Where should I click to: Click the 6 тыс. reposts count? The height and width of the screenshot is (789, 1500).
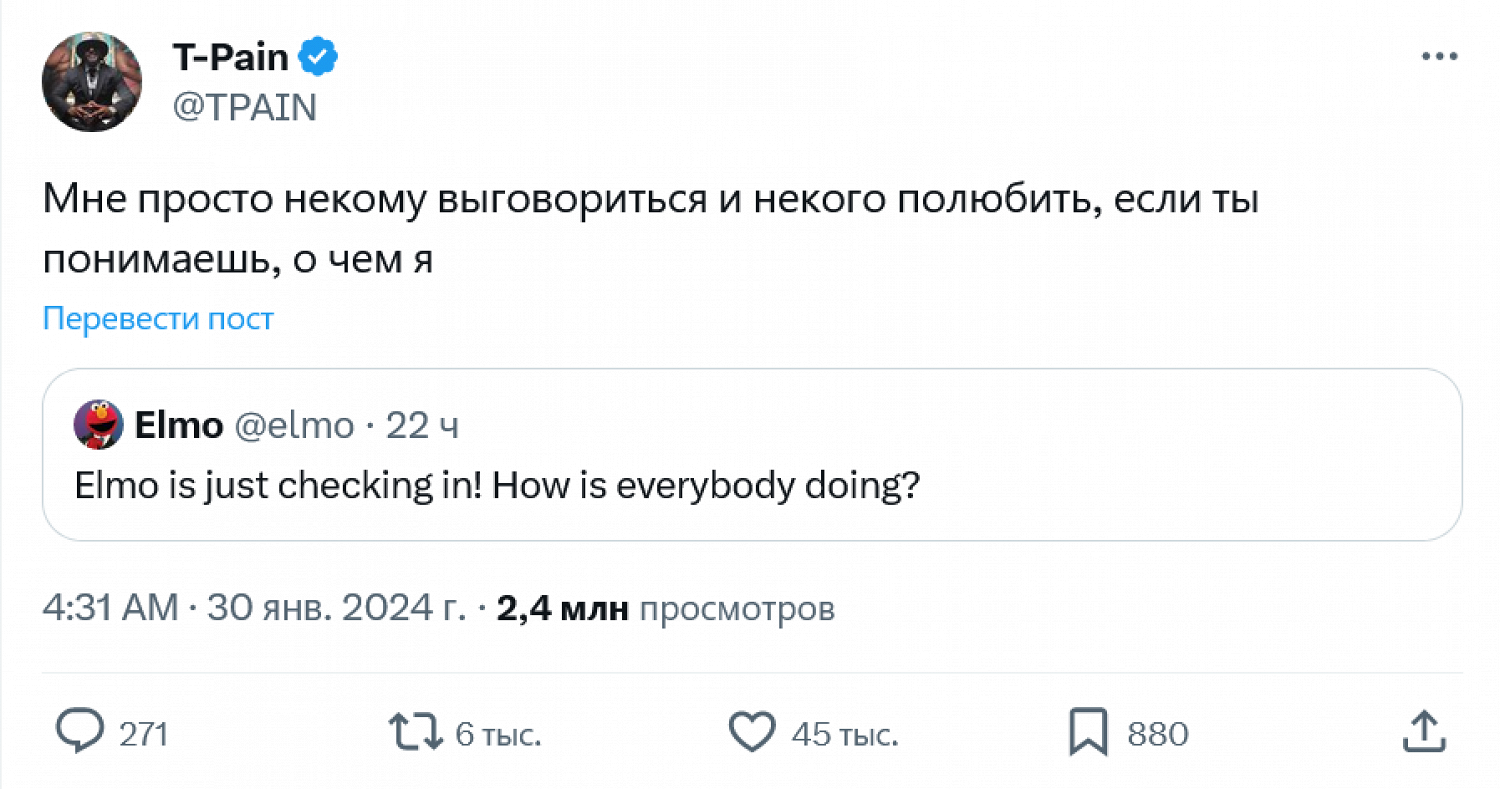[x=498, y=735]
